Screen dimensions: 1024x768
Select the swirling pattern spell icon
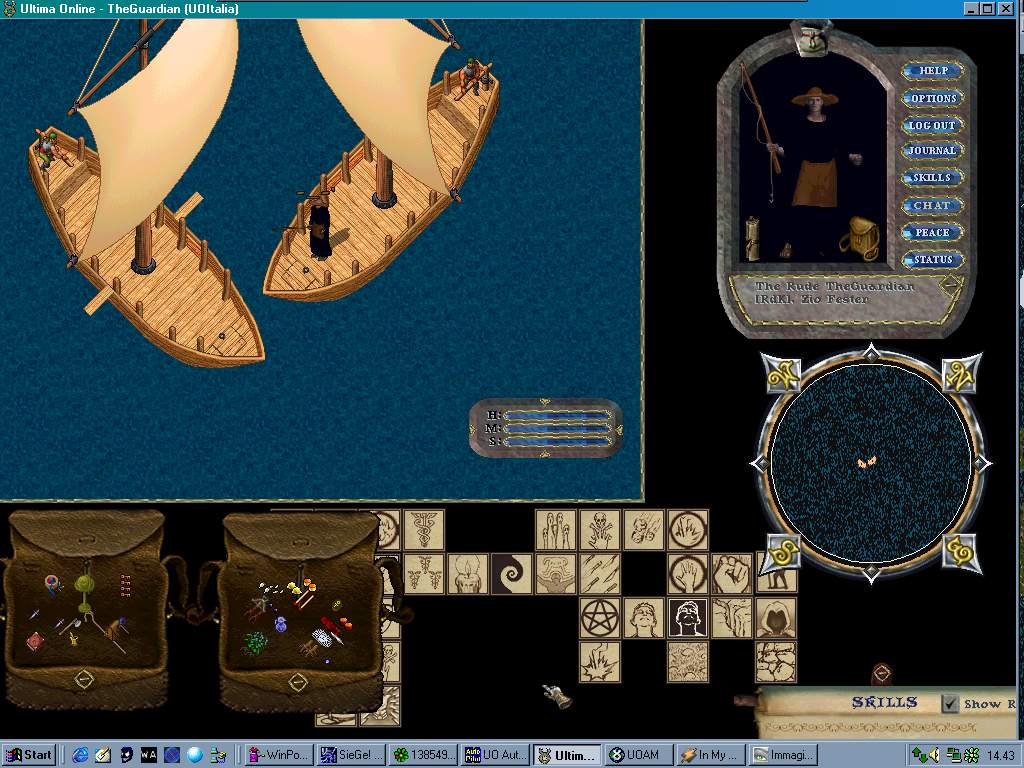coord(688,662)
